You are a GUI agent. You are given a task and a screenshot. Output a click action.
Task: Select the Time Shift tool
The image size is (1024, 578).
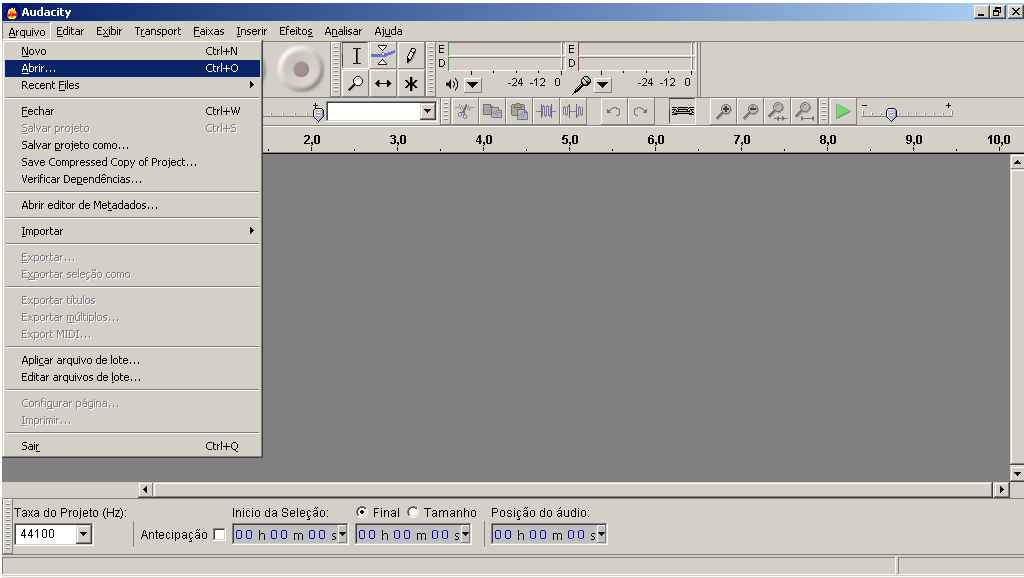[x=383, y=84]
